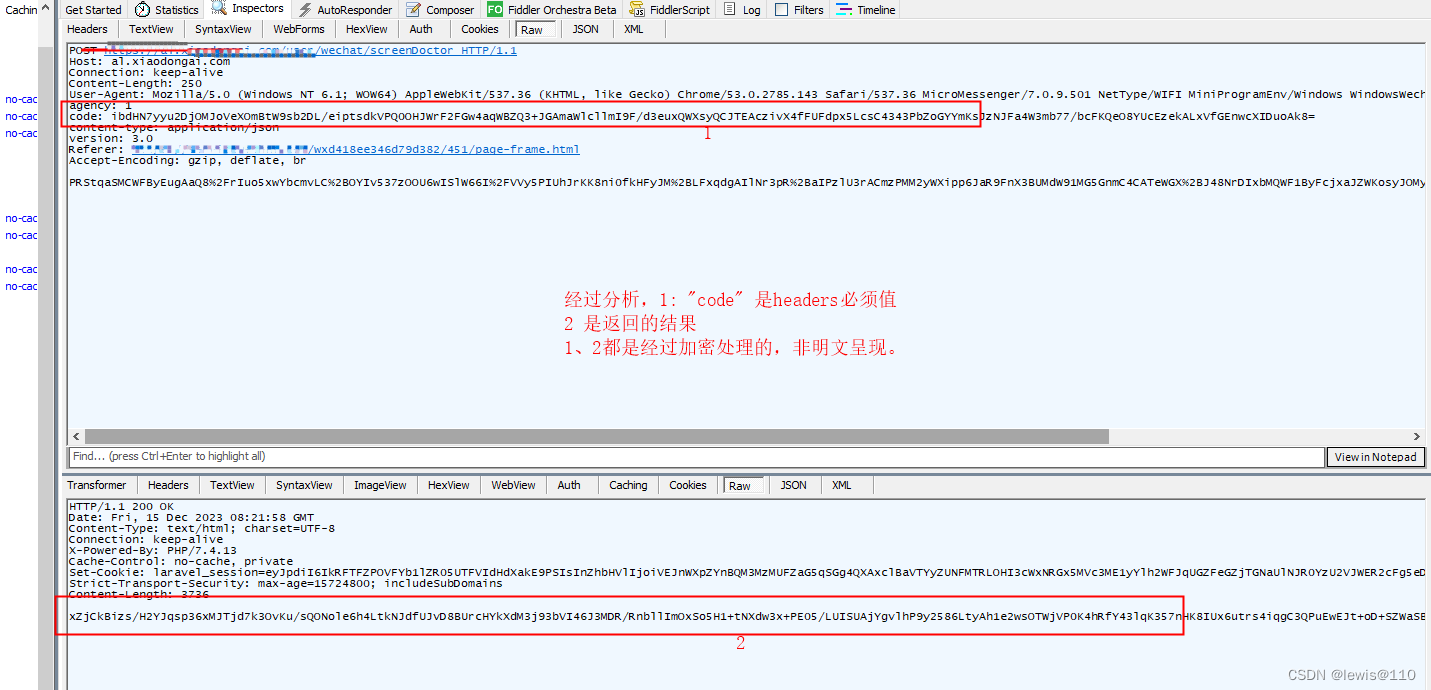Viewport: 1431px width, 690px height.
Task: Open the response HexView tab
Action: tap(448, 486)
